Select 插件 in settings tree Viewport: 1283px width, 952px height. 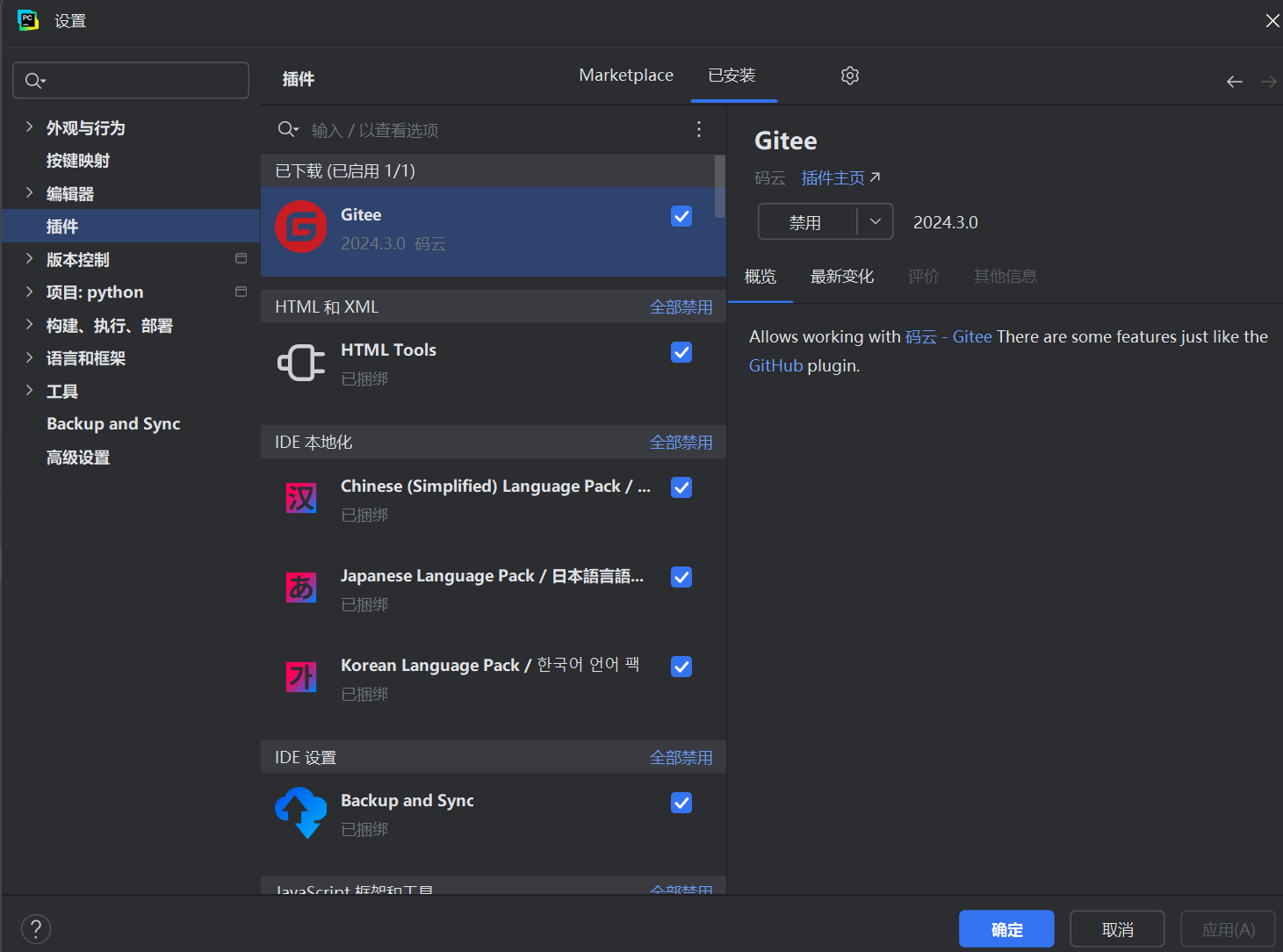[131, 226]
